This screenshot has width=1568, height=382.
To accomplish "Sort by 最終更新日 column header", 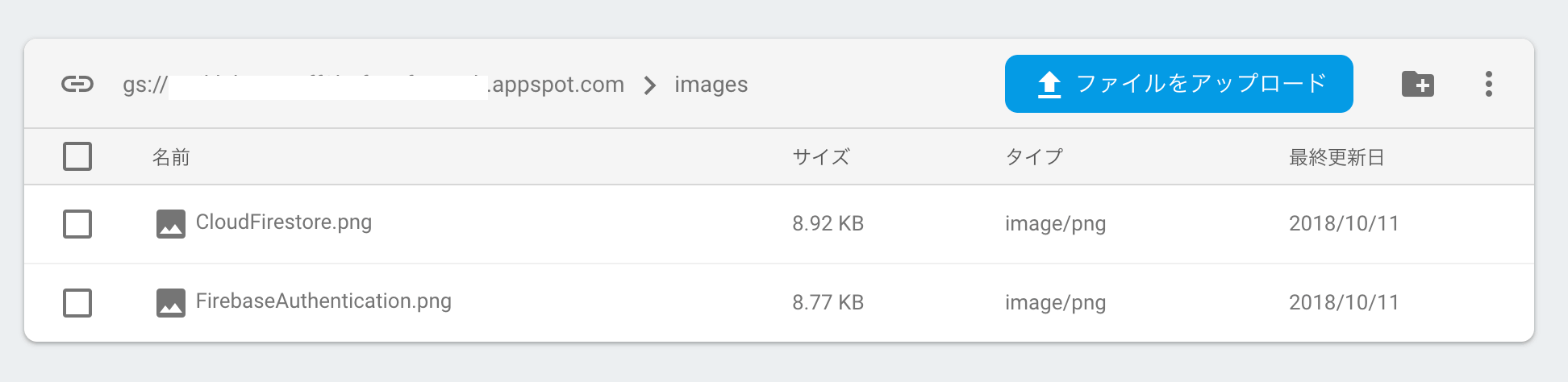I will tap(1337, 157).
